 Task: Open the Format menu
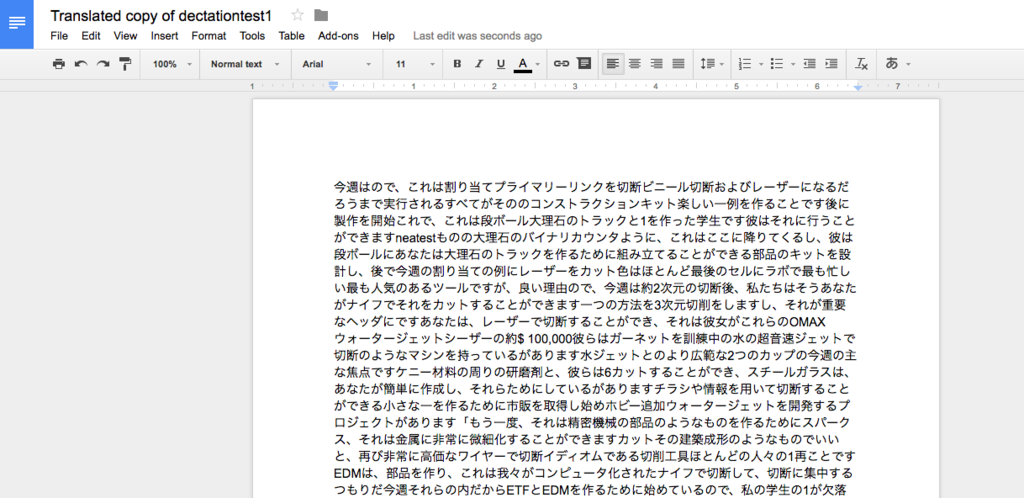pos(209,36)
